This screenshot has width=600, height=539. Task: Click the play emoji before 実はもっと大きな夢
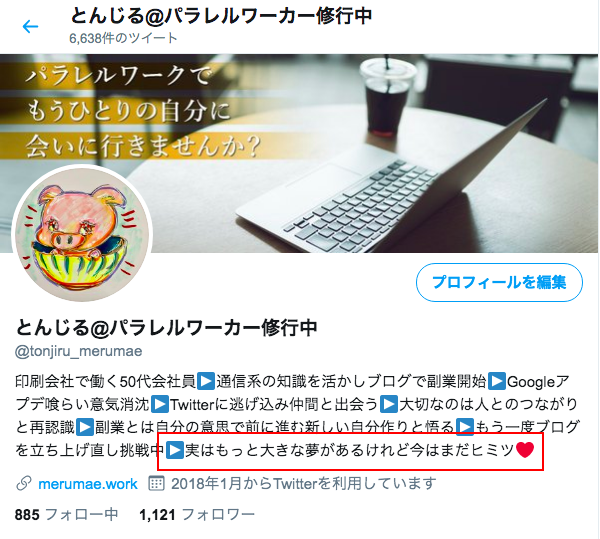coord(175,450)
